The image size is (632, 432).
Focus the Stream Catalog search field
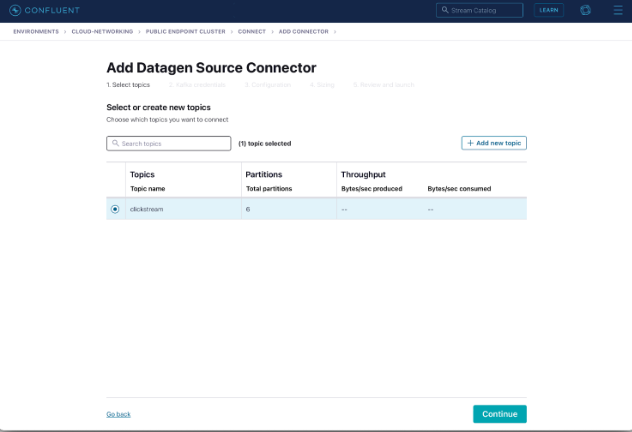coord(480,10)
